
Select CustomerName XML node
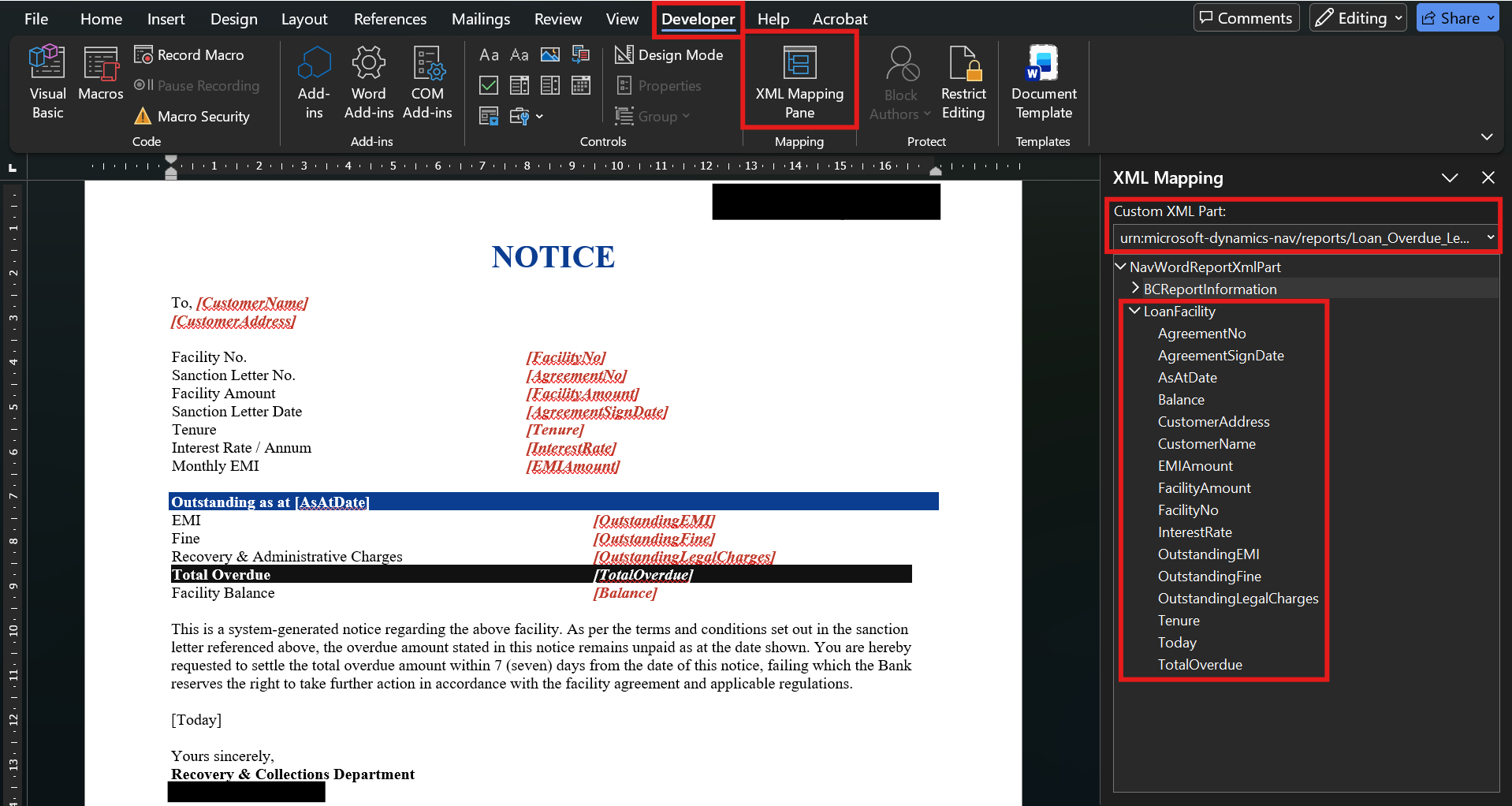tap(1206, 444)
